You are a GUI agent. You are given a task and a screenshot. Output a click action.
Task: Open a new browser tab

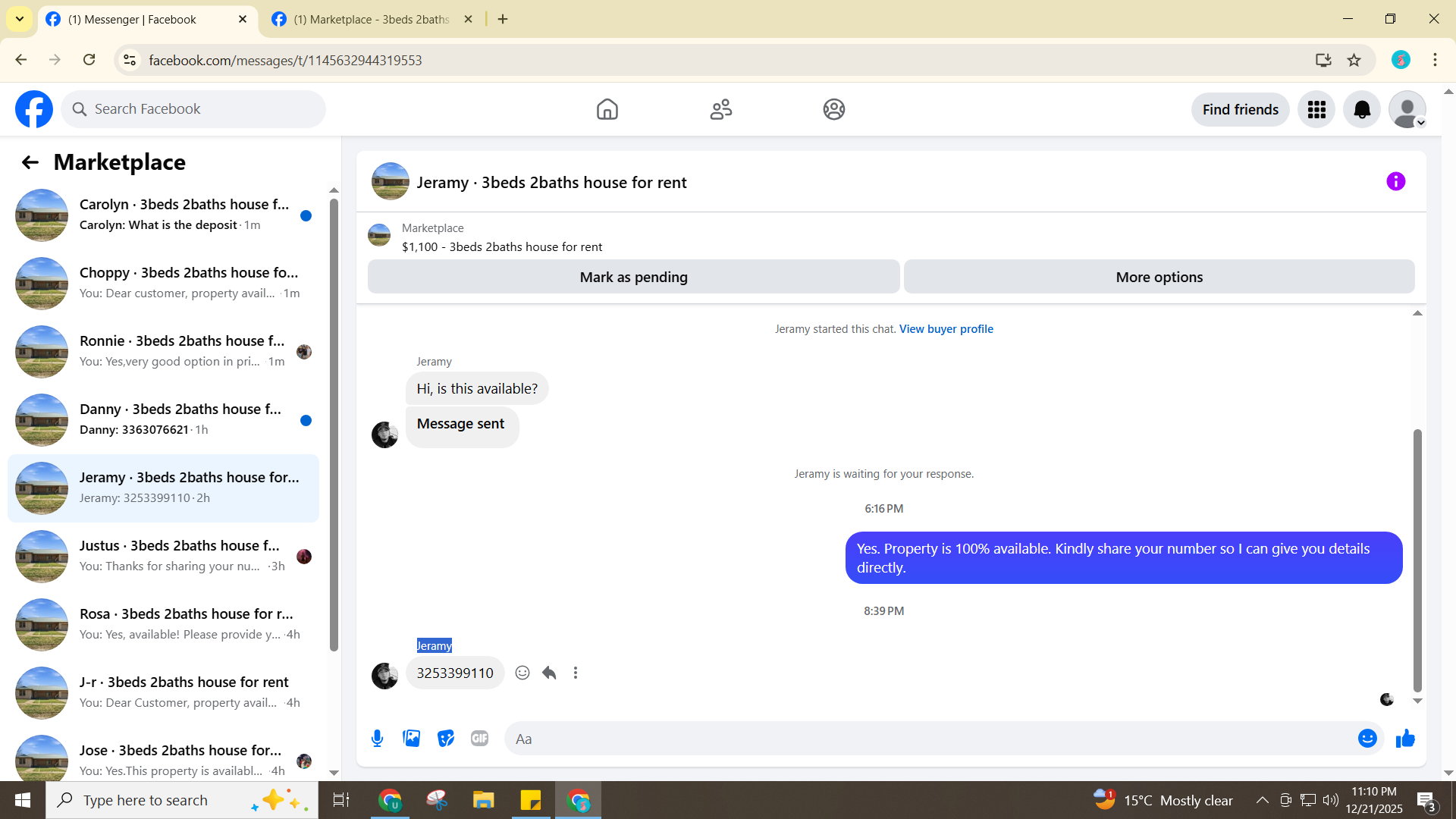[x=503, y=20]
